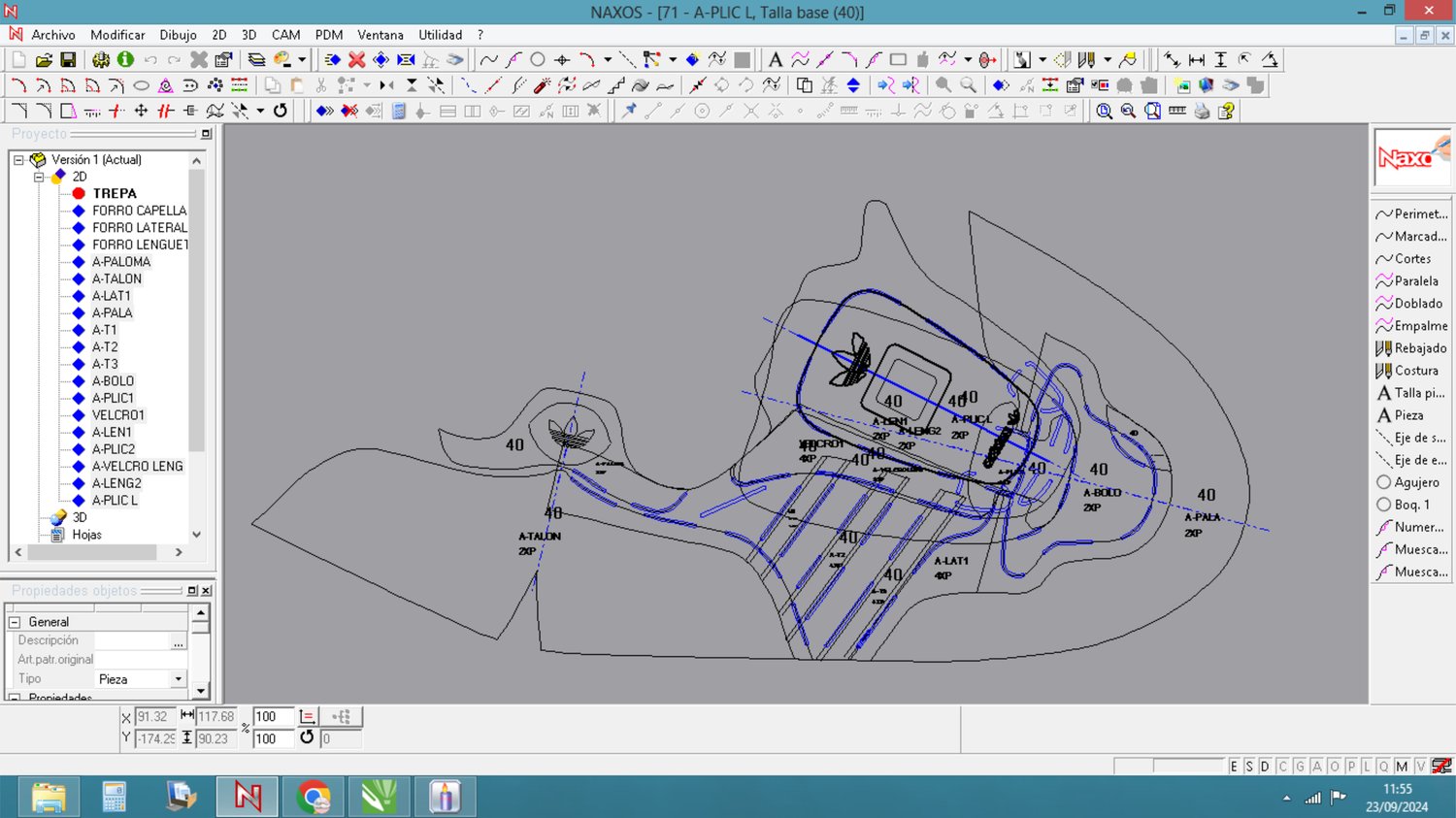Click the Save floppy disk icon
Image resolution: width=1456 pixels, height=818 pixels.
coord(68,60)
